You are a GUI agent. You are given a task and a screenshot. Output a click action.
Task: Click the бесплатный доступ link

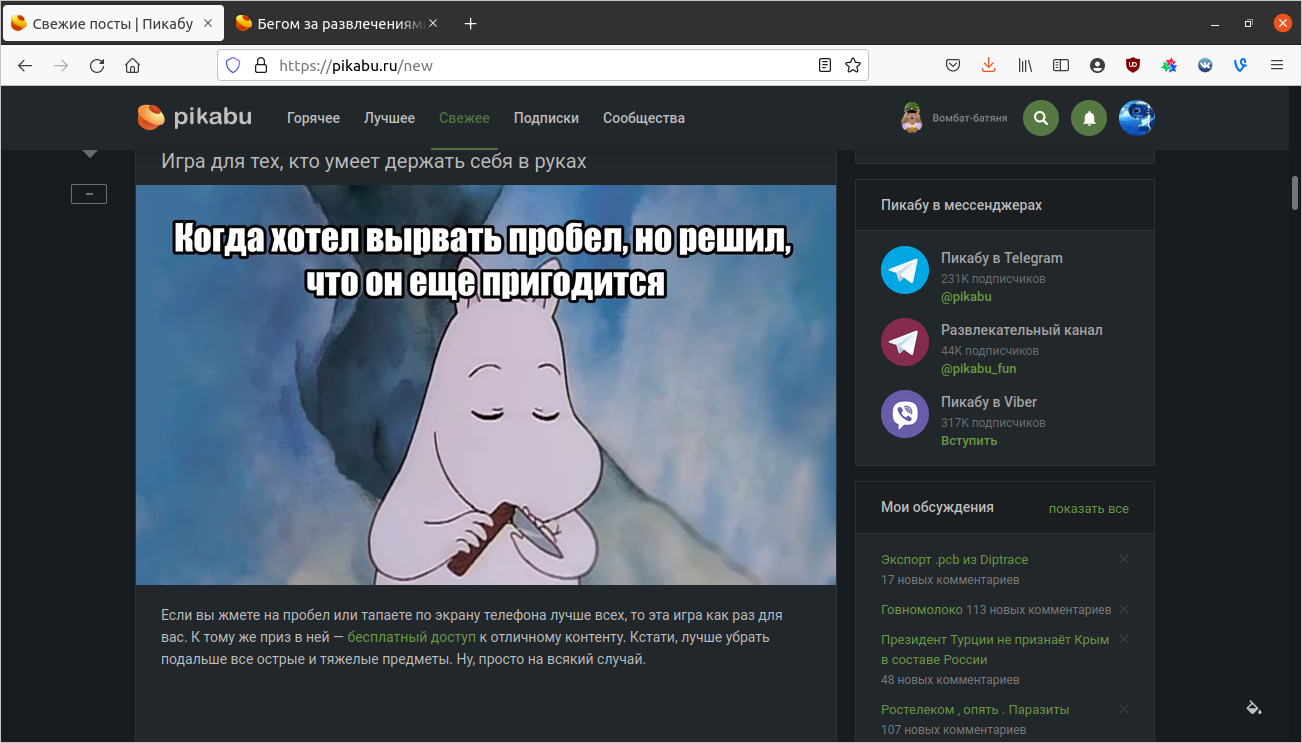point(411,637)
